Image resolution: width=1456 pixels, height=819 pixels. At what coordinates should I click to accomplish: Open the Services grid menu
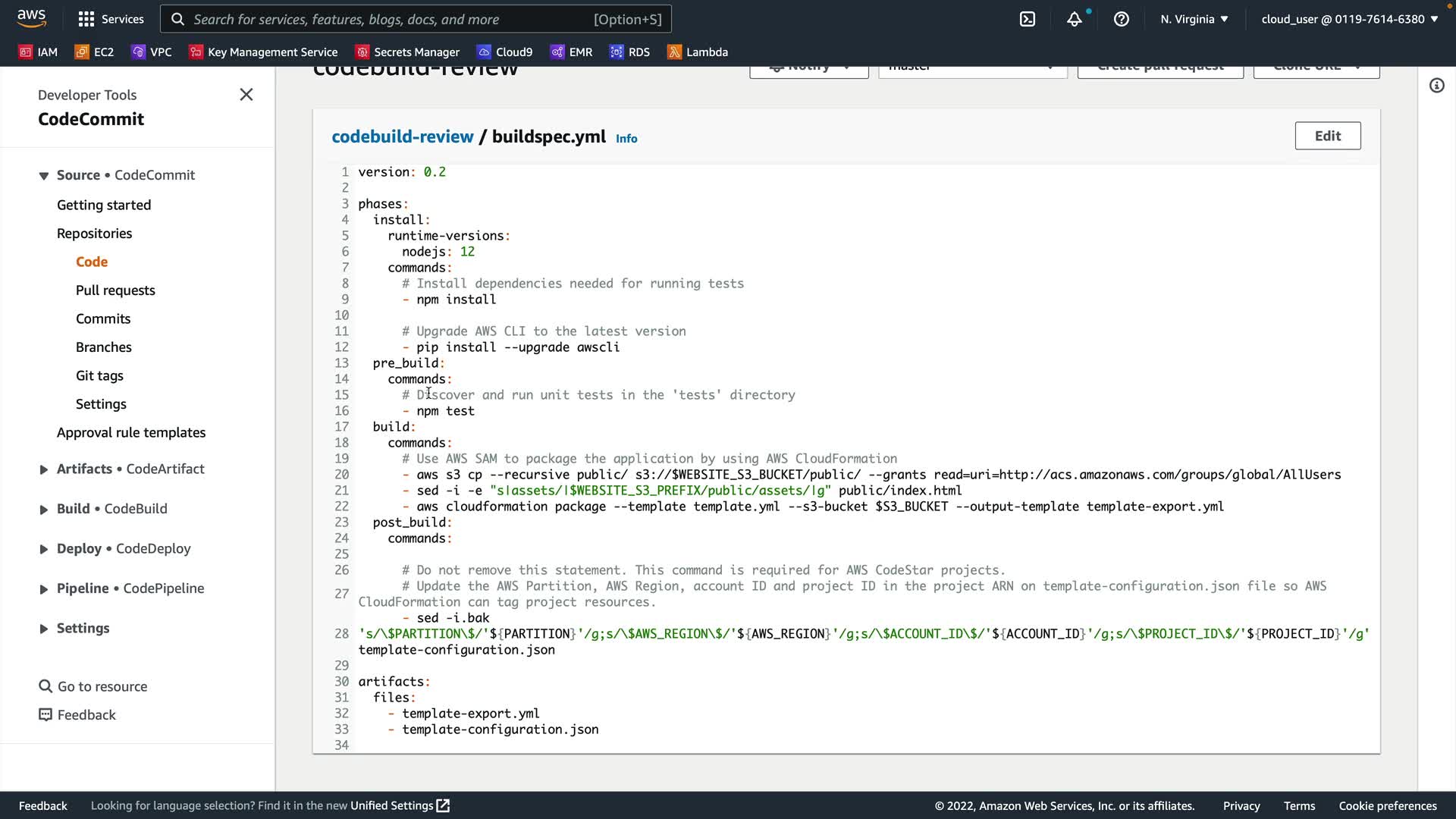point(111,19)
